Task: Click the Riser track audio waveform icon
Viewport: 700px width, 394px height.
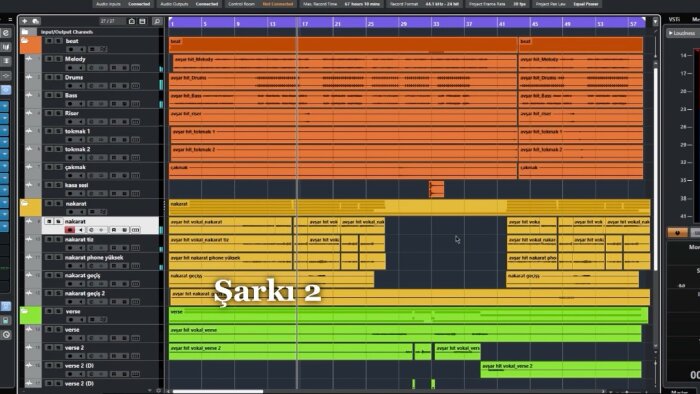Action: [x=29, y=113]
